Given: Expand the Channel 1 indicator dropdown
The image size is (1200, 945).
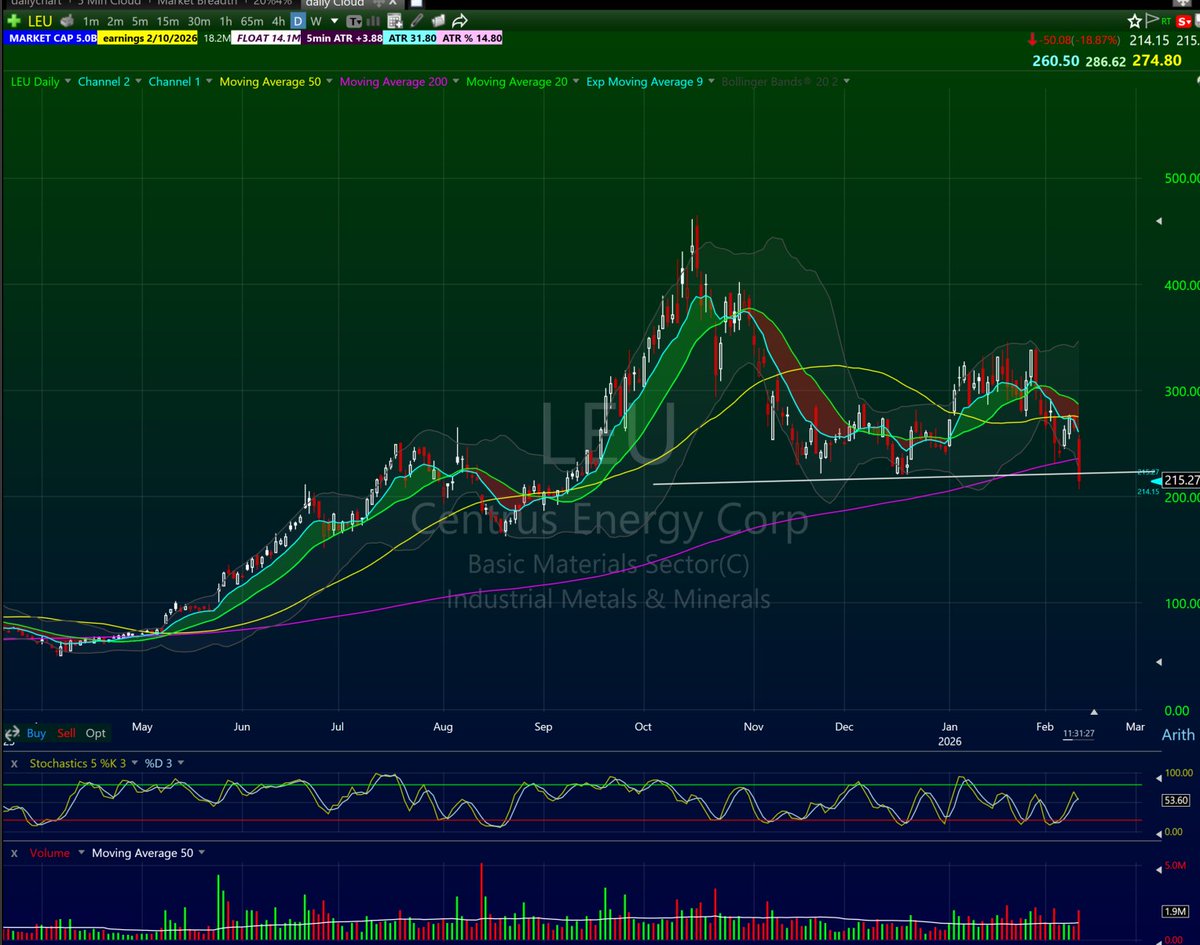Looking at the screenshot, I should coord(209,82).
